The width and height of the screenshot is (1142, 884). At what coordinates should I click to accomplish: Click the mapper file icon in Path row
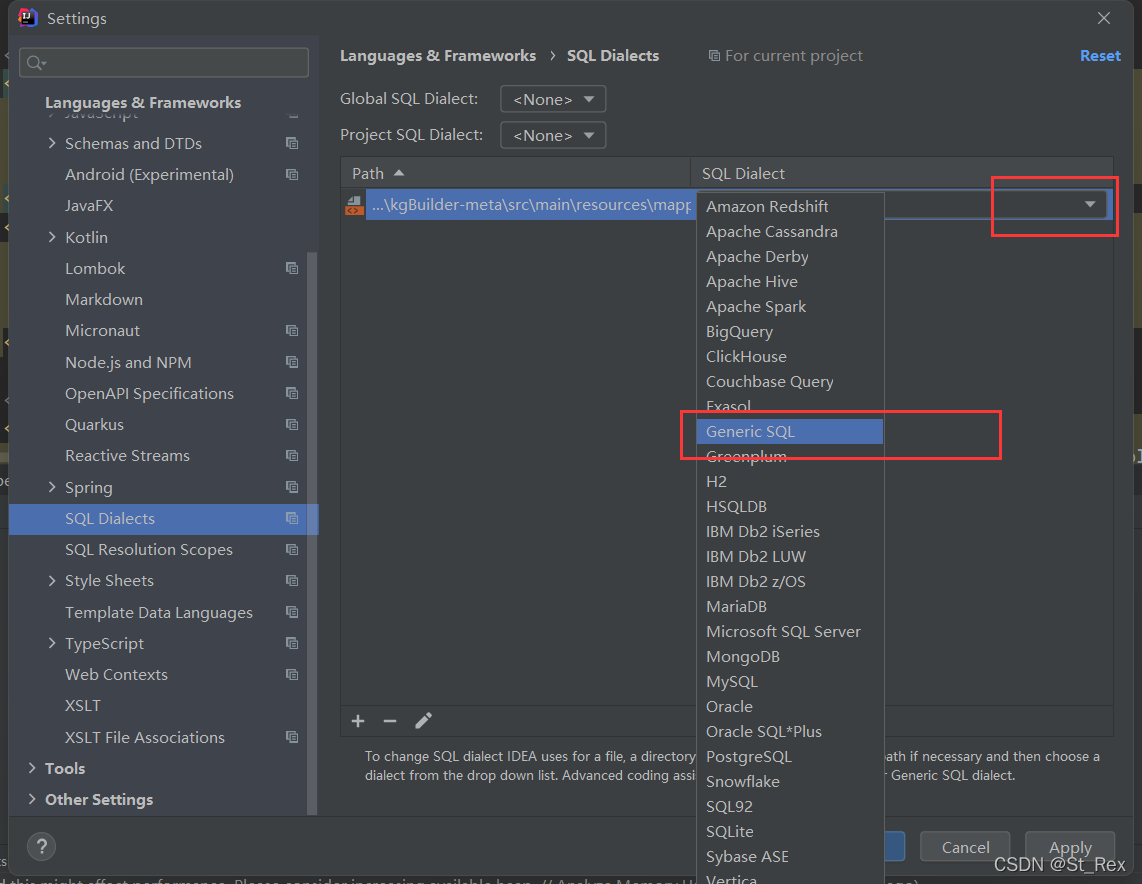click(354, 205)
